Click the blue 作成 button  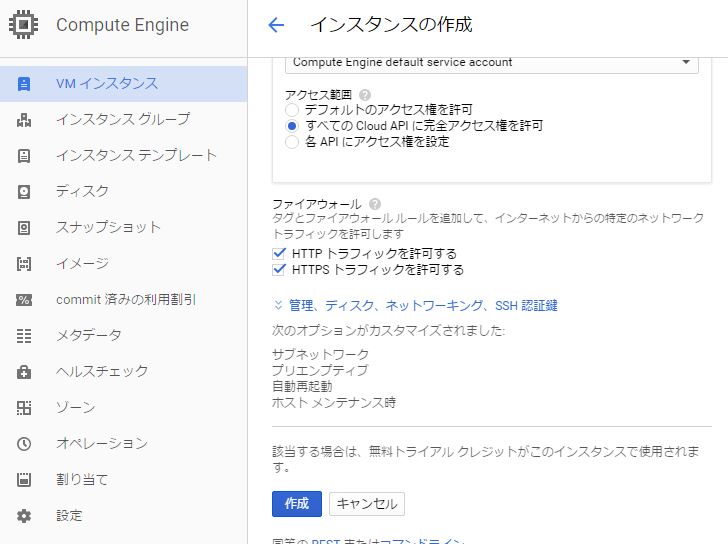(297, 504)
